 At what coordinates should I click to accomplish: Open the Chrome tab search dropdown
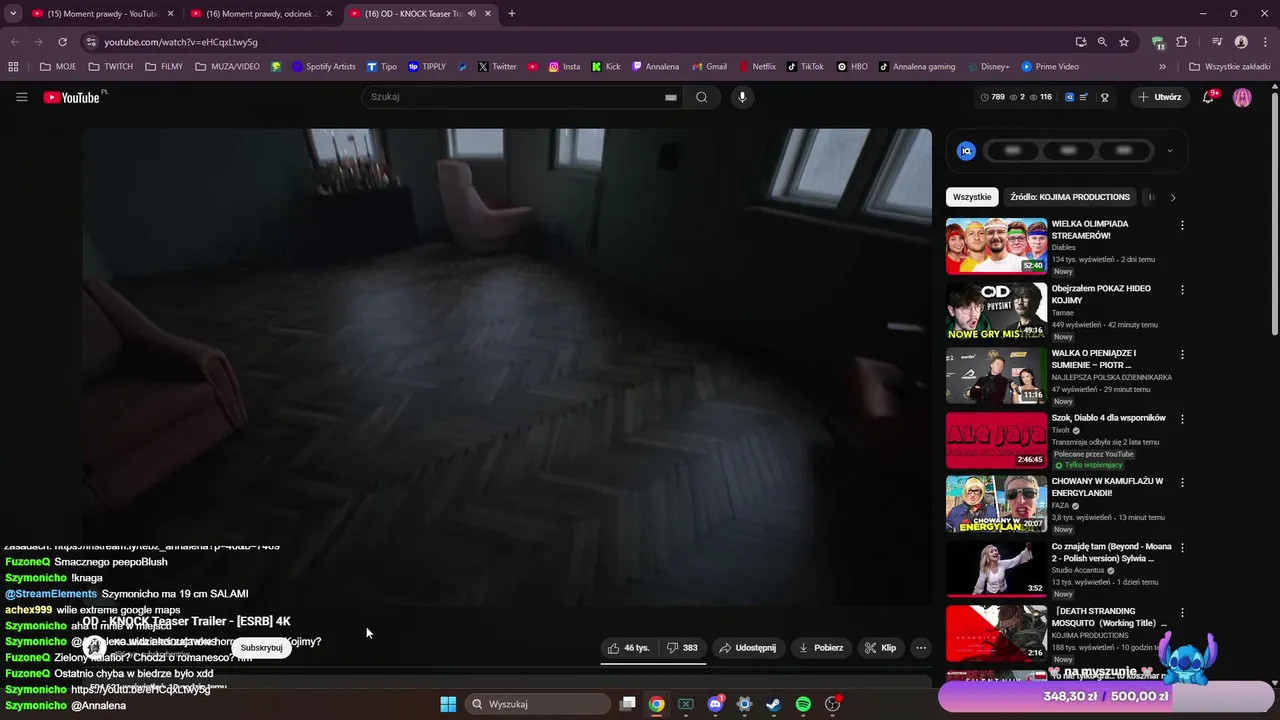(13, 14)
